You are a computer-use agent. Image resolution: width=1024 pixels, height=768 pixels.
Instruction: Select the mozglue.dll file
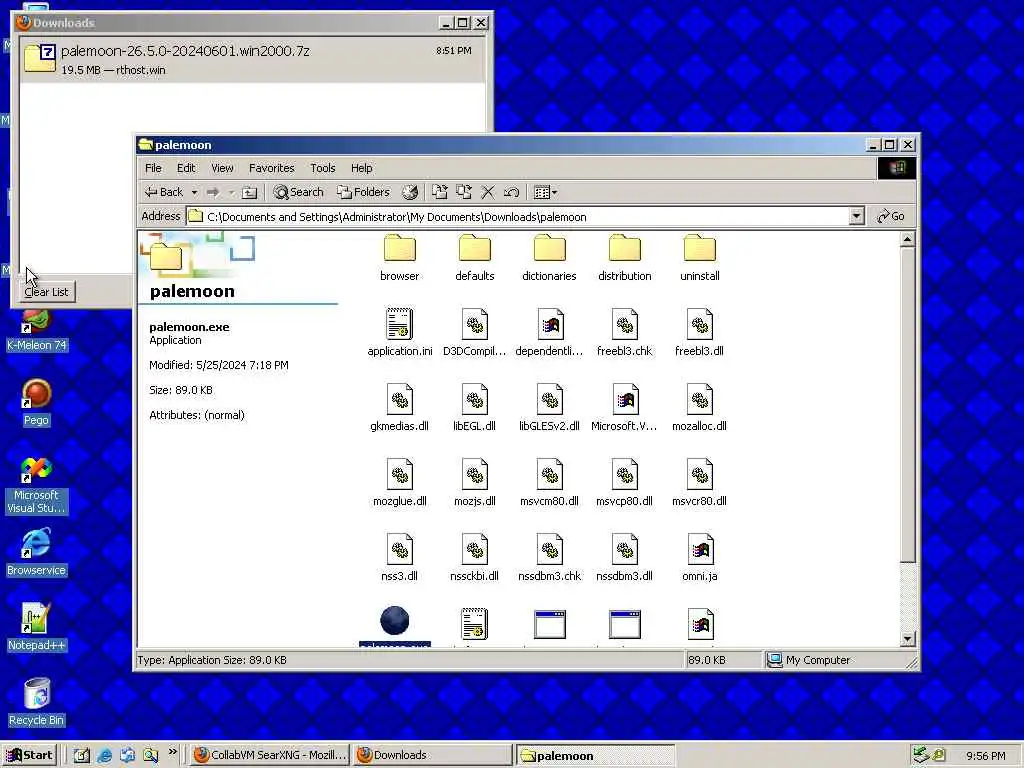(x=399, y=483)
